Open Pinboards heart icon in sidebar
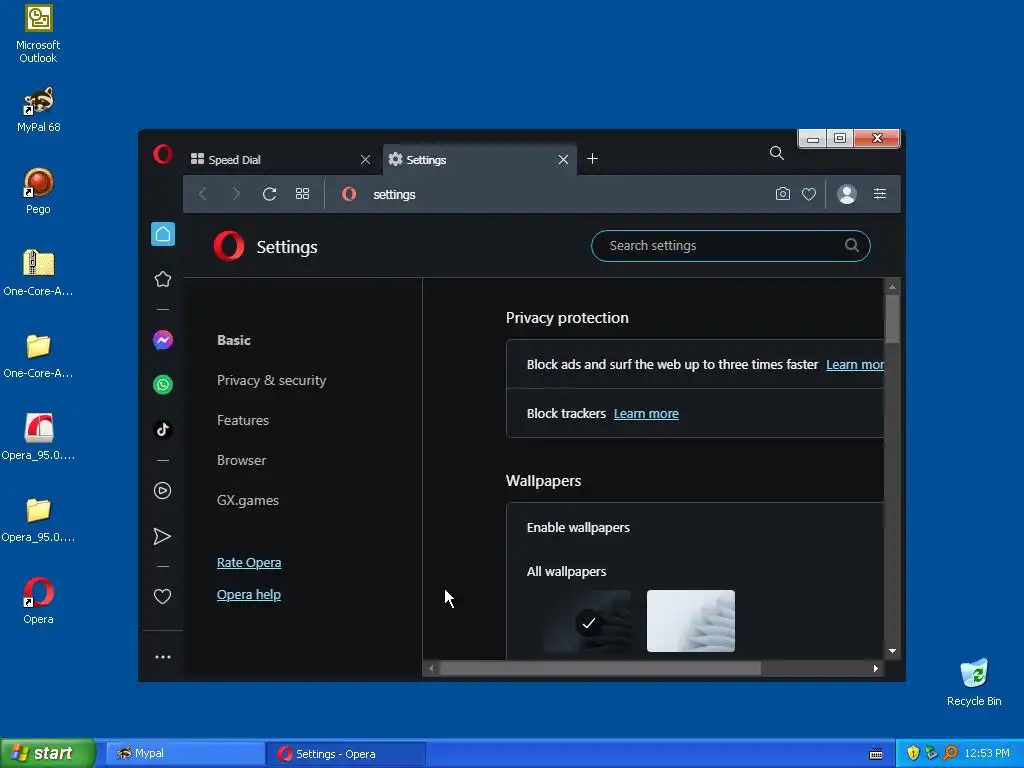This screenshot has height=768, width=1024. coord(163,596)
